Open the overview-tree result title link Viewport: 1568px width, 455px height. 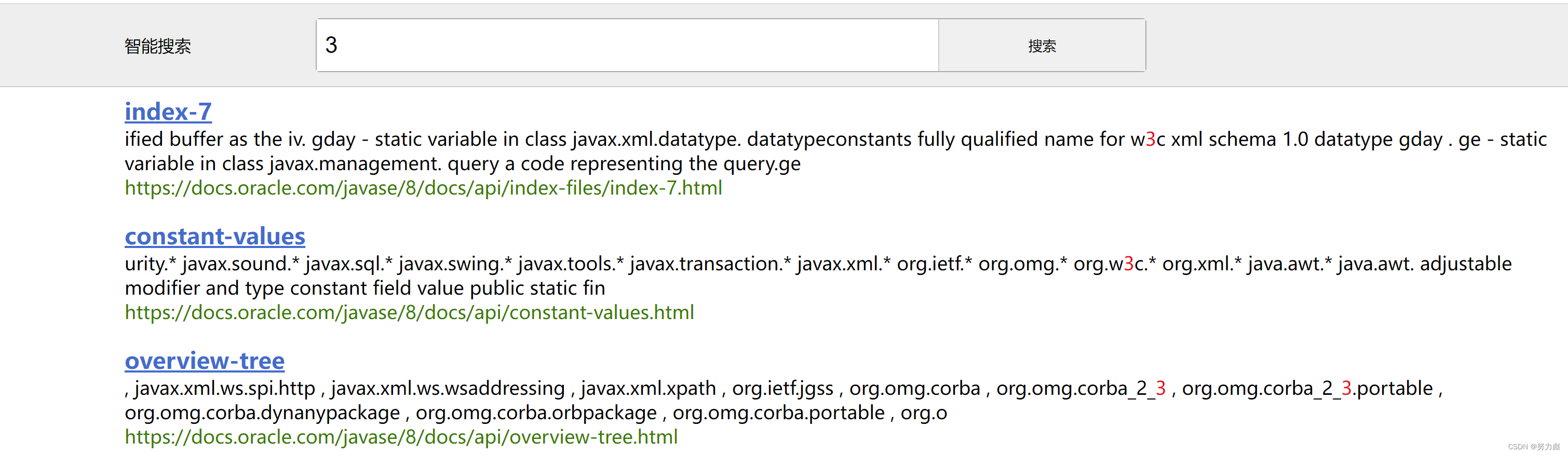point(205,361)
